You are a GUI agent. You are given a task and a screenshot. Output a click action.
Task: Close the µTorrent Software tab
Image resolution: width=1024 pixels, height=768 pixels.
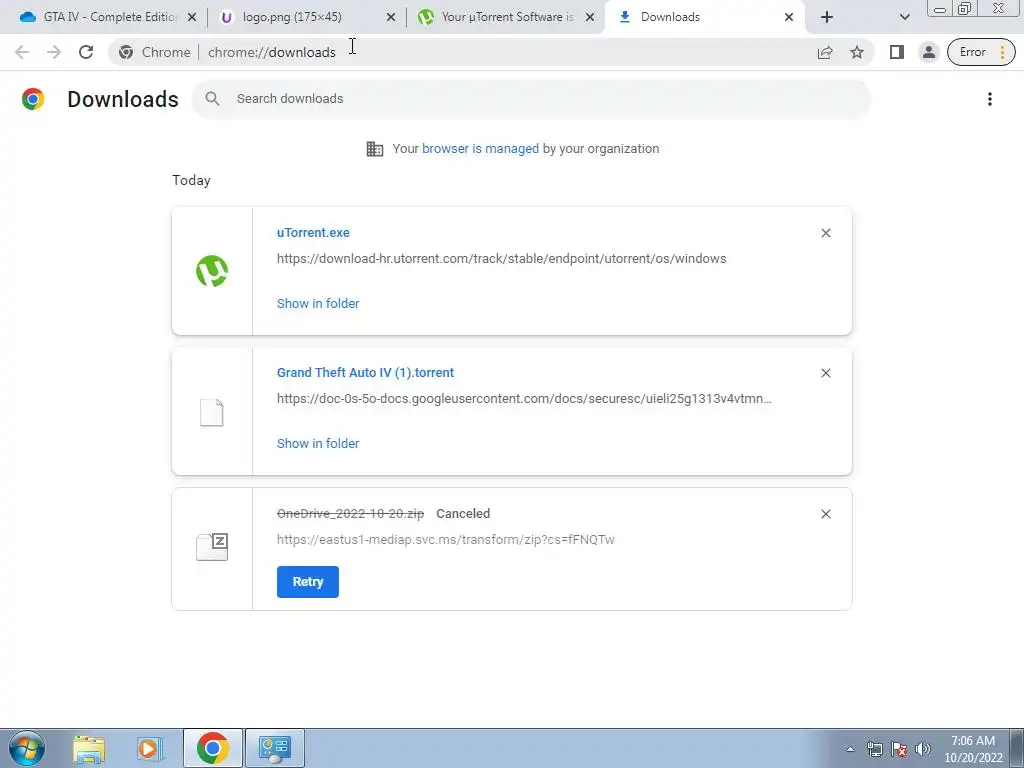tap(590, 18)
